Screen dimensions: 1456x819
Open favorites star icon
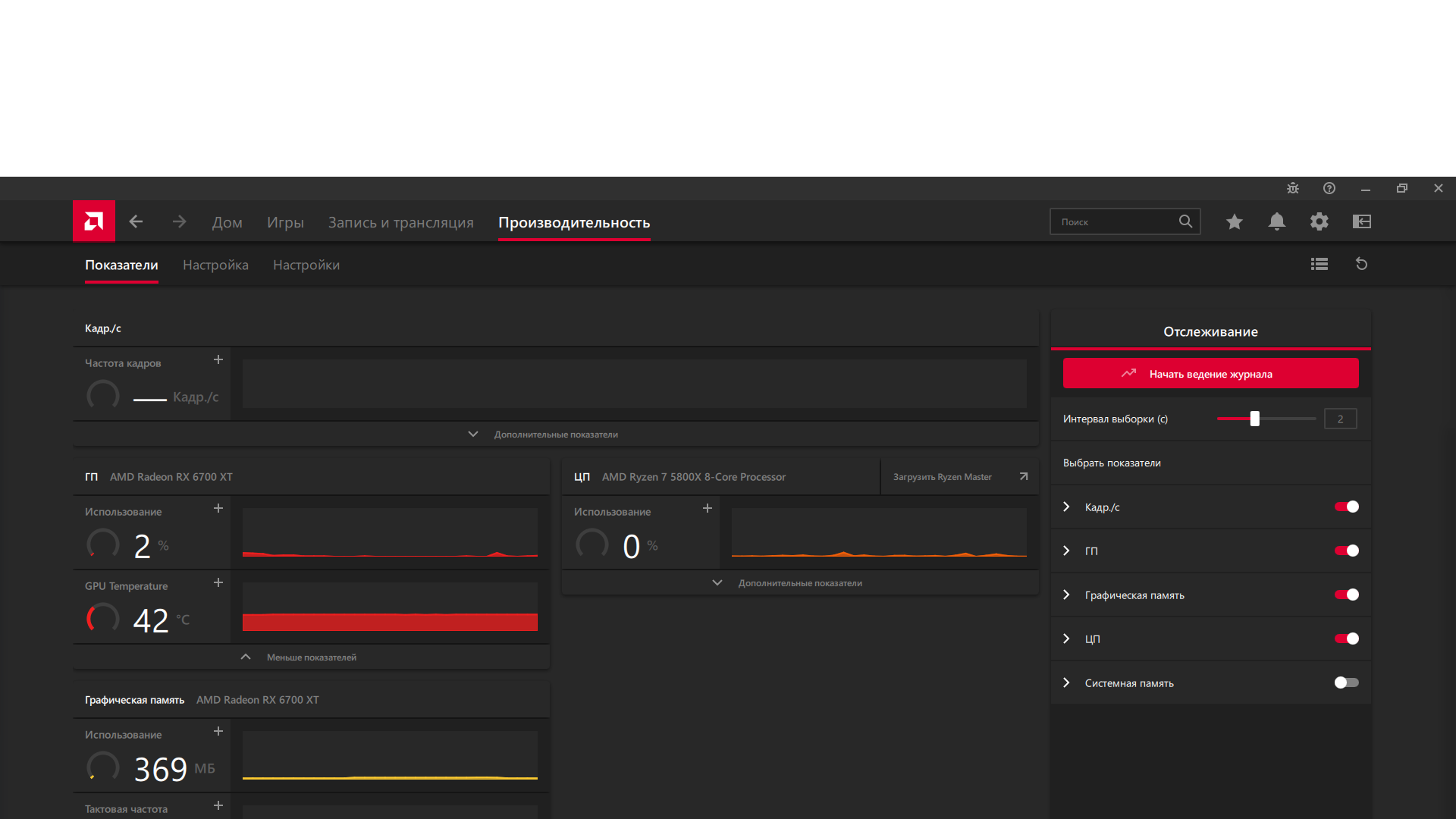point(1235,221)
